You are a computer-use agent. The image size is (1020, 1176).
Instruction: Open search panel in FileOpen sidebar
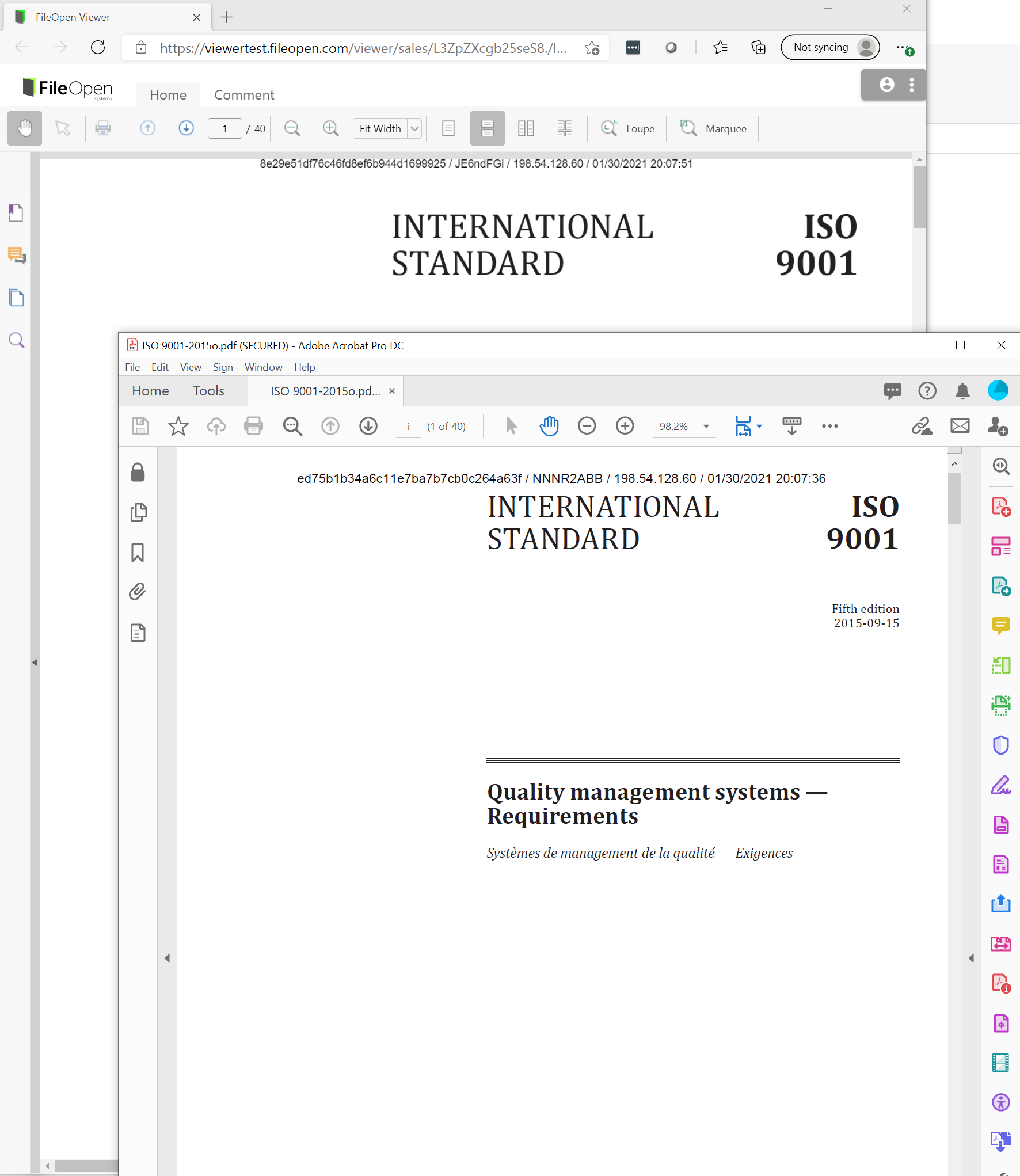point(16,340)
